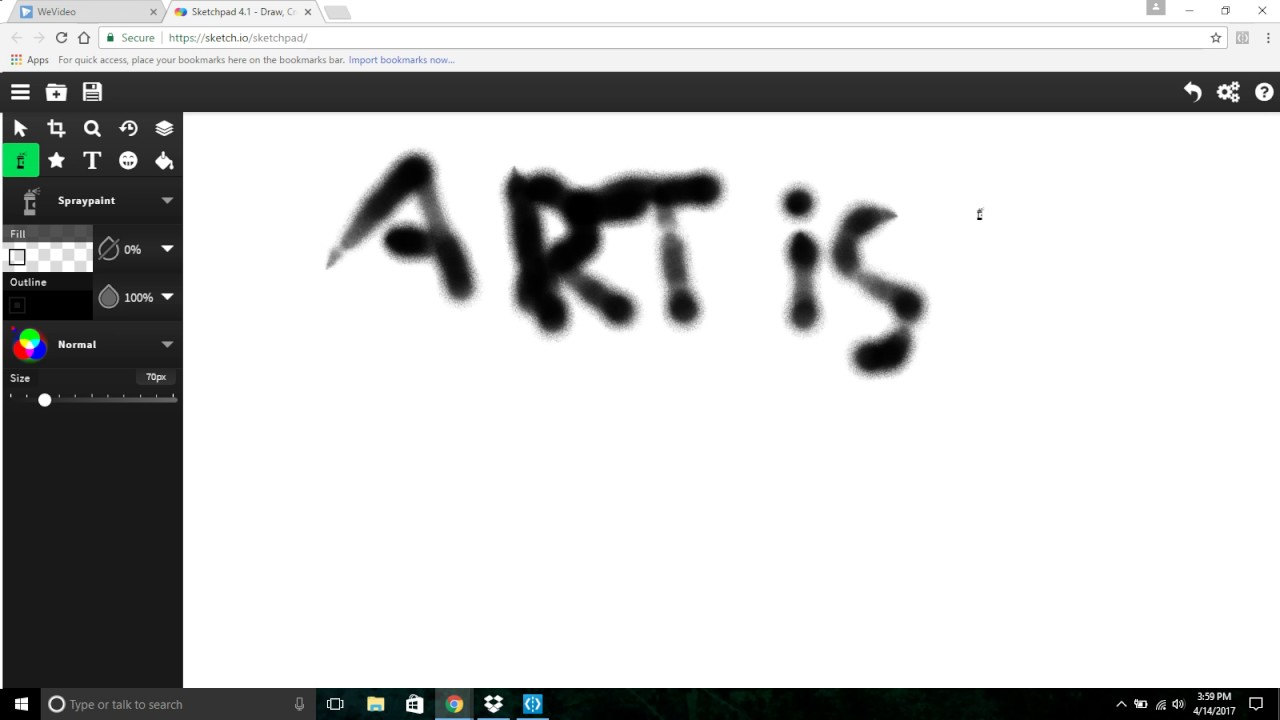Open Dropbox from the taskbar
The image size is (1280, 720).
pos(493,704)
